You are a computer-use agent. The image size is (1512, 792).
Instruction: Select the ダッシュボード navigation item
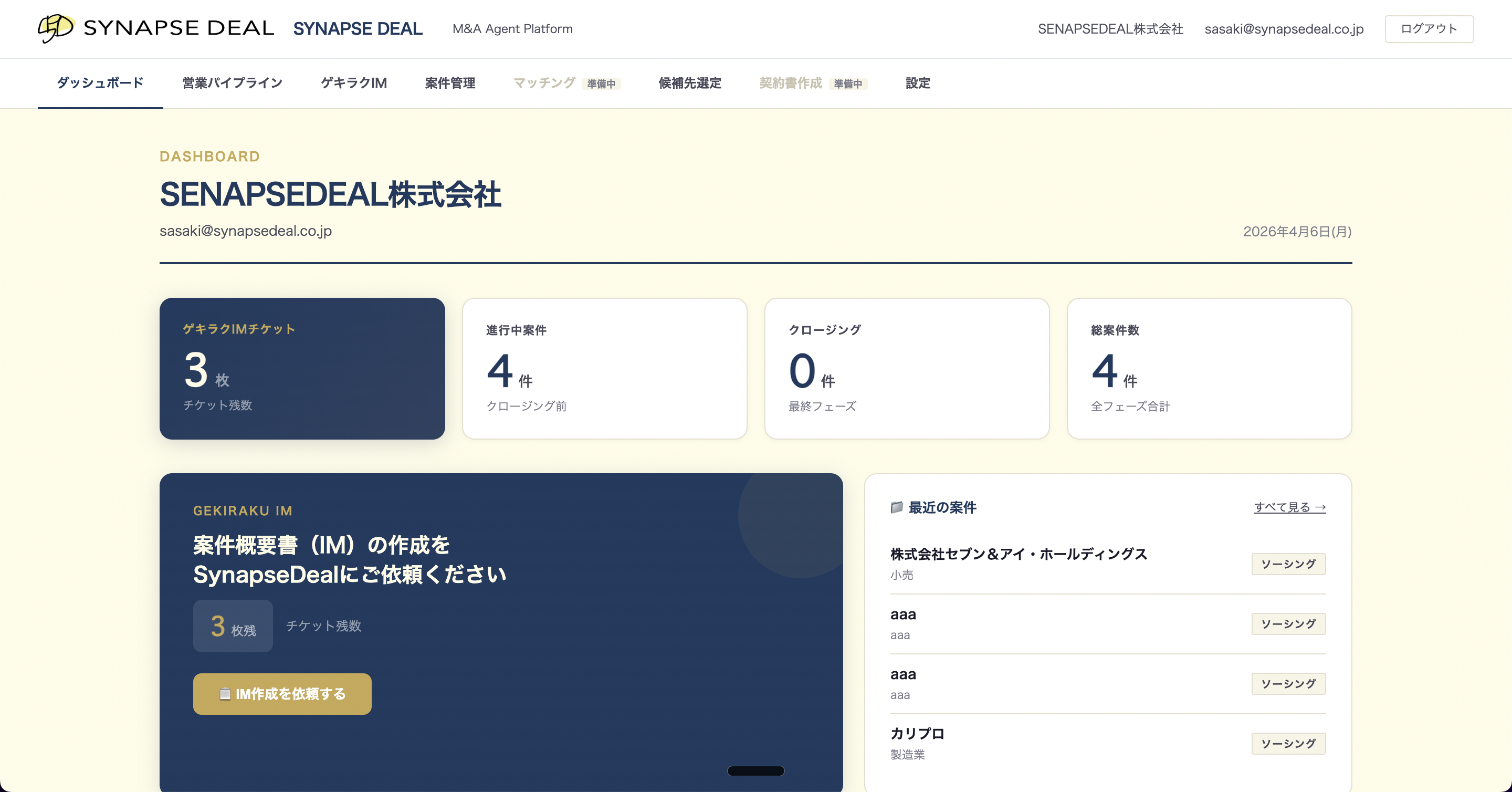(x=99, y=83)
